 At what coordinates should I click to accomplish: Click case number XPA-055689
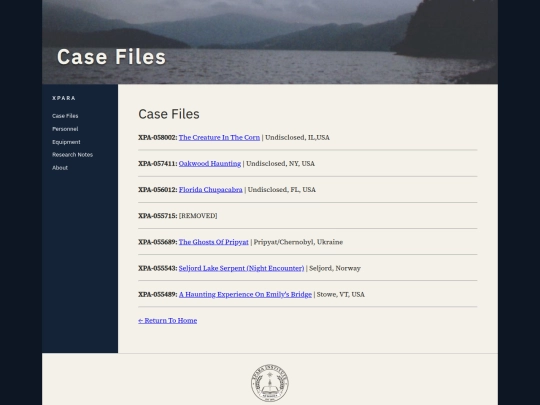(158, 242)
